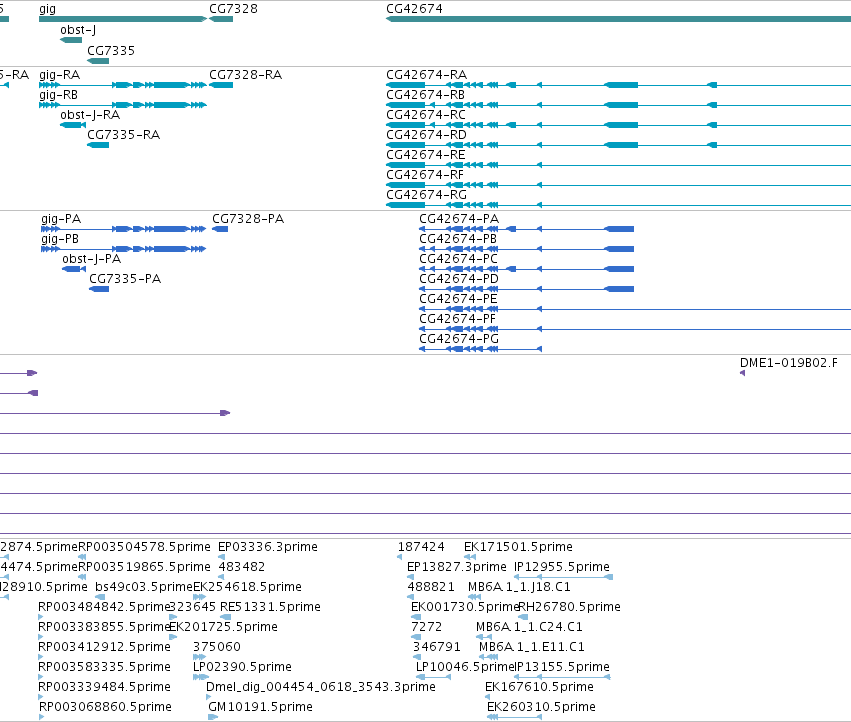The height and width of the screenshot is (722, 851).
Task: Click the EP03336.3prime label
Action: [268, 547]
